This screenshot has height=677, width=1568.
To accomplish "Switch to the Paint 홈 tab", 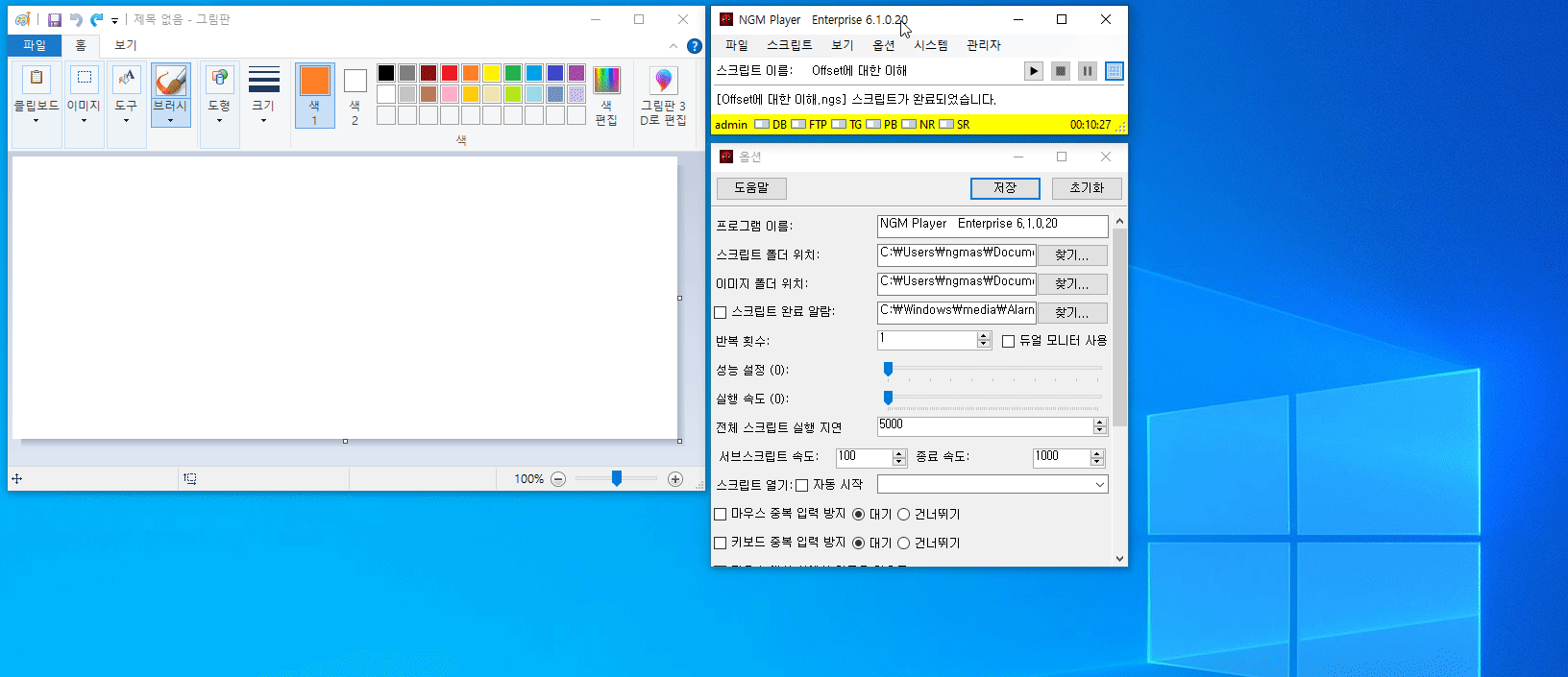I will pyautogui.click(x=81, y=46).
